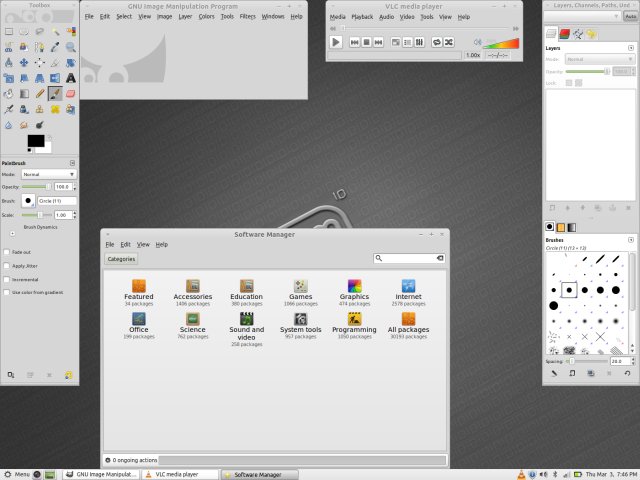Select the Blend gradient tool
Viewport: 640px width, 480px height.
point(24,94)
